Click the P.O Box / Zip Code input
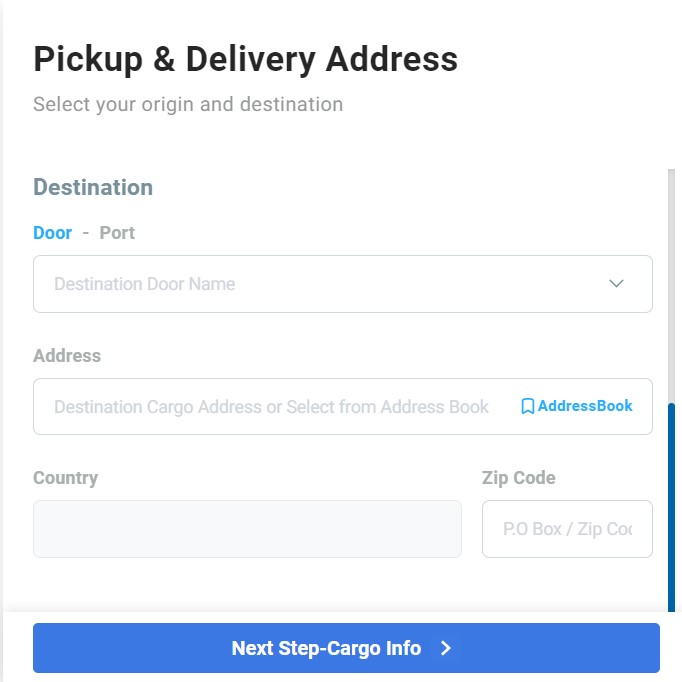This screenshot has height=682, width=682. pos(567,529)
